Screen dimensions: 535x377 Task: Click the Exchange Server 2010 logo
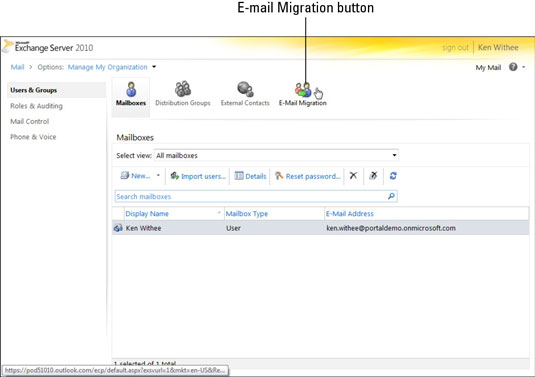48,47
